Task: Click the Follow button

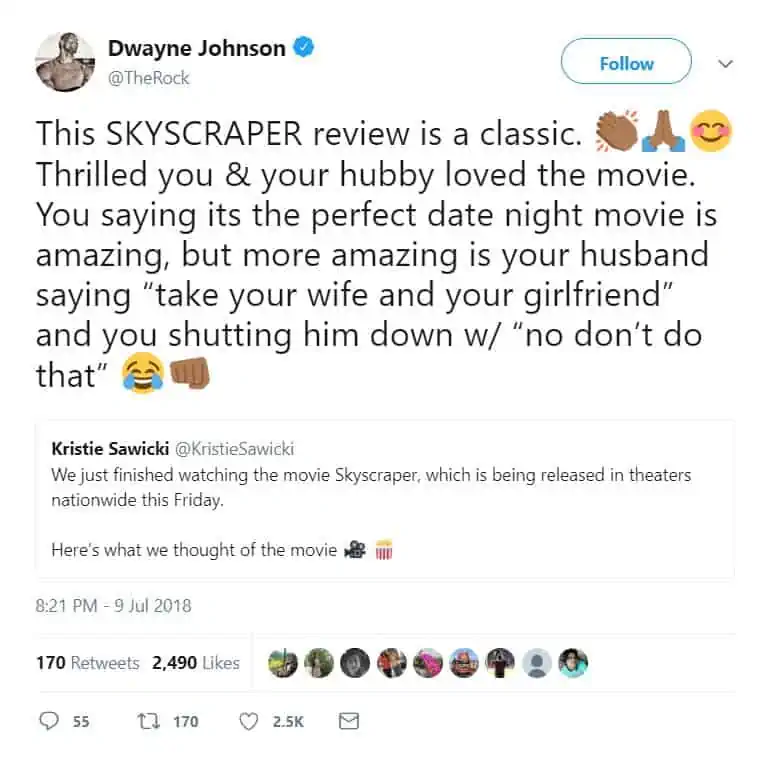Action: [626, 63]
